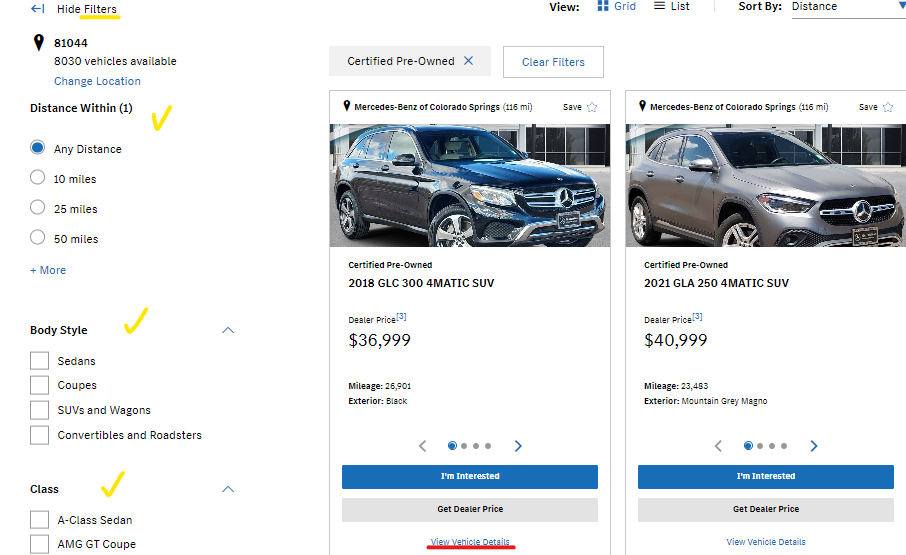Screen dimensions: 906x555
Task: Enable the Convertibles and Roadsters checkbox
Action: [x=39, y=435]
